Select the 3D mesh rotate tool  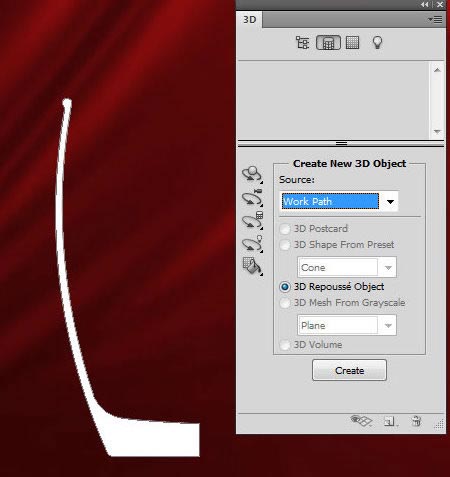(x=252, y=221)
